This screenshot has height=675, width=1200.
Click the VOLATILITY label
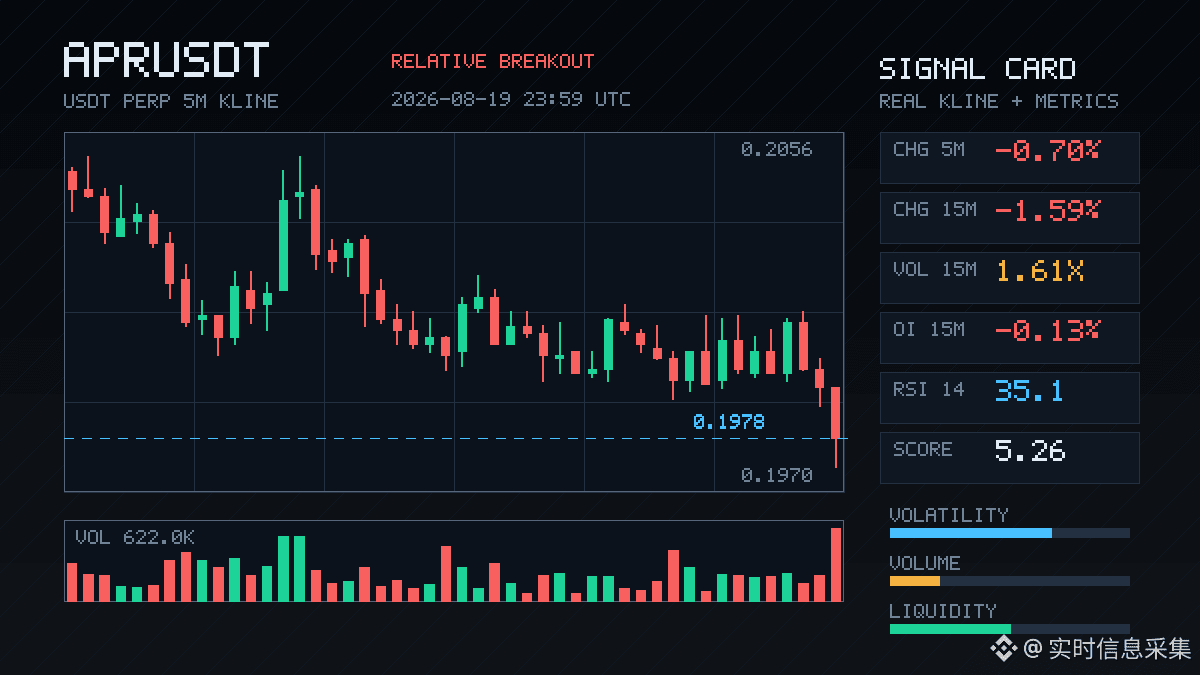coord(949,515)
